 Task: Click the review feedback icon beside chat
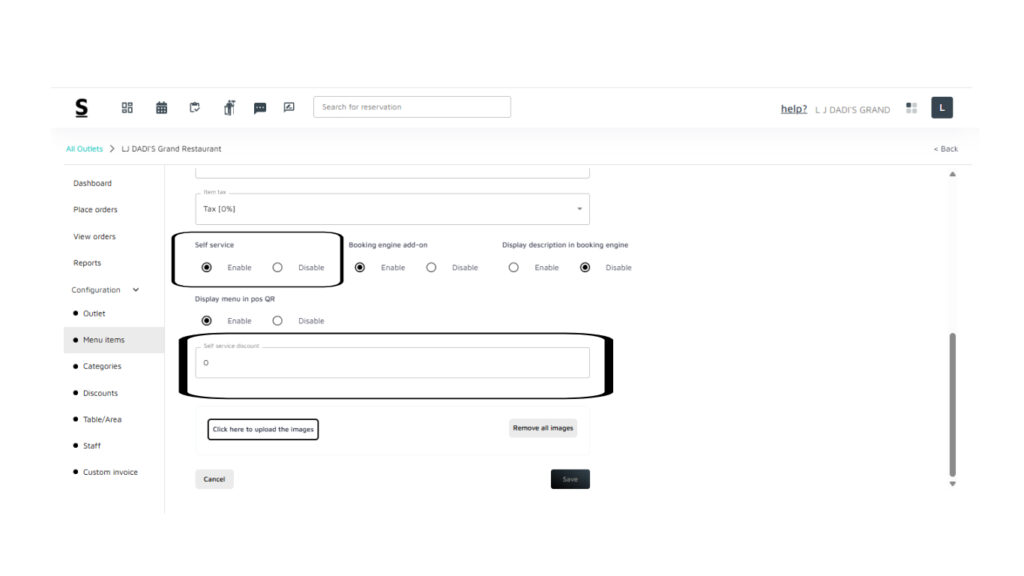(x=289, y=108)
